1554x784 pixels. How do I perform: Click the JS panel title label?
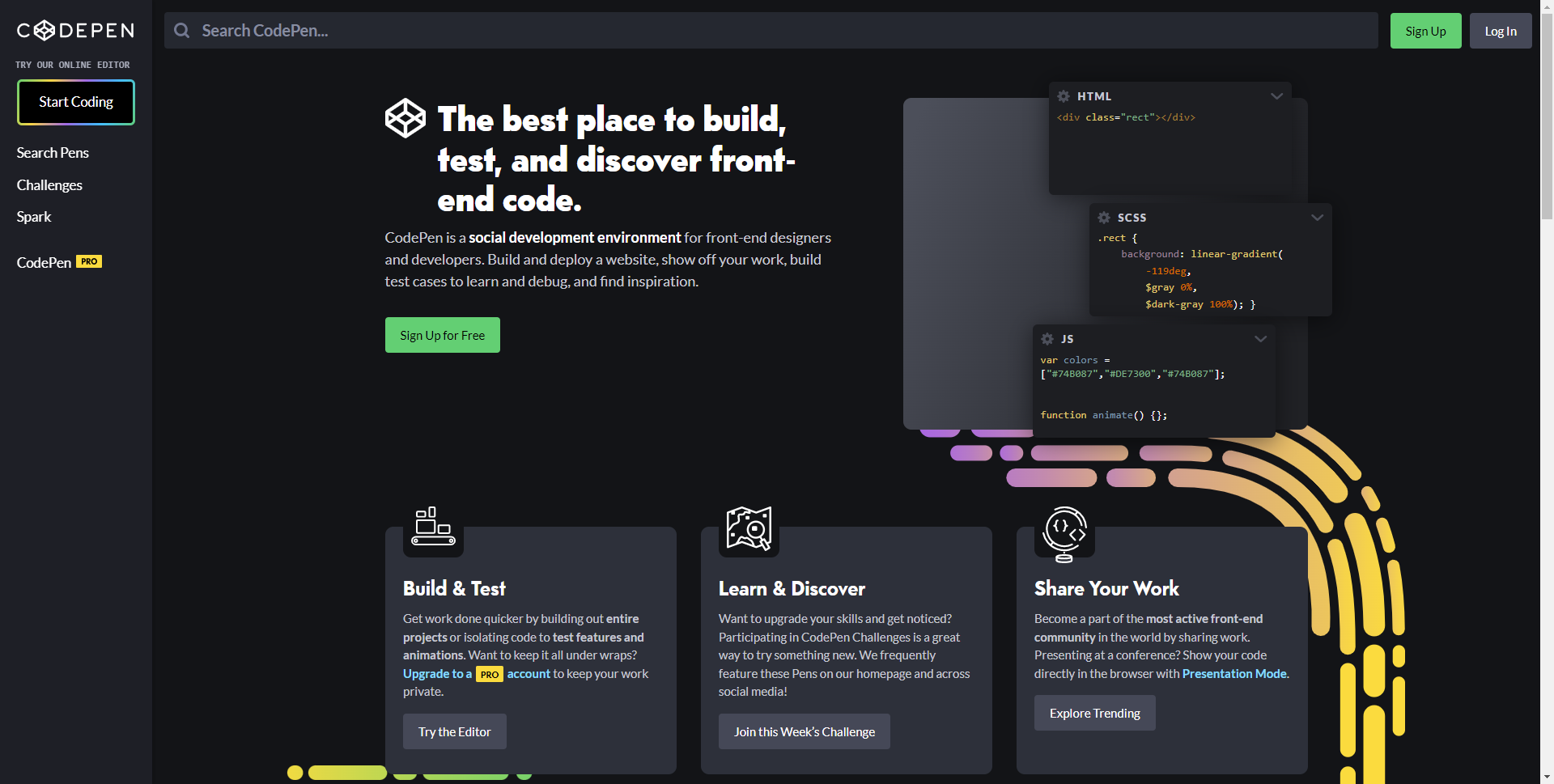tap(1068, 339)
